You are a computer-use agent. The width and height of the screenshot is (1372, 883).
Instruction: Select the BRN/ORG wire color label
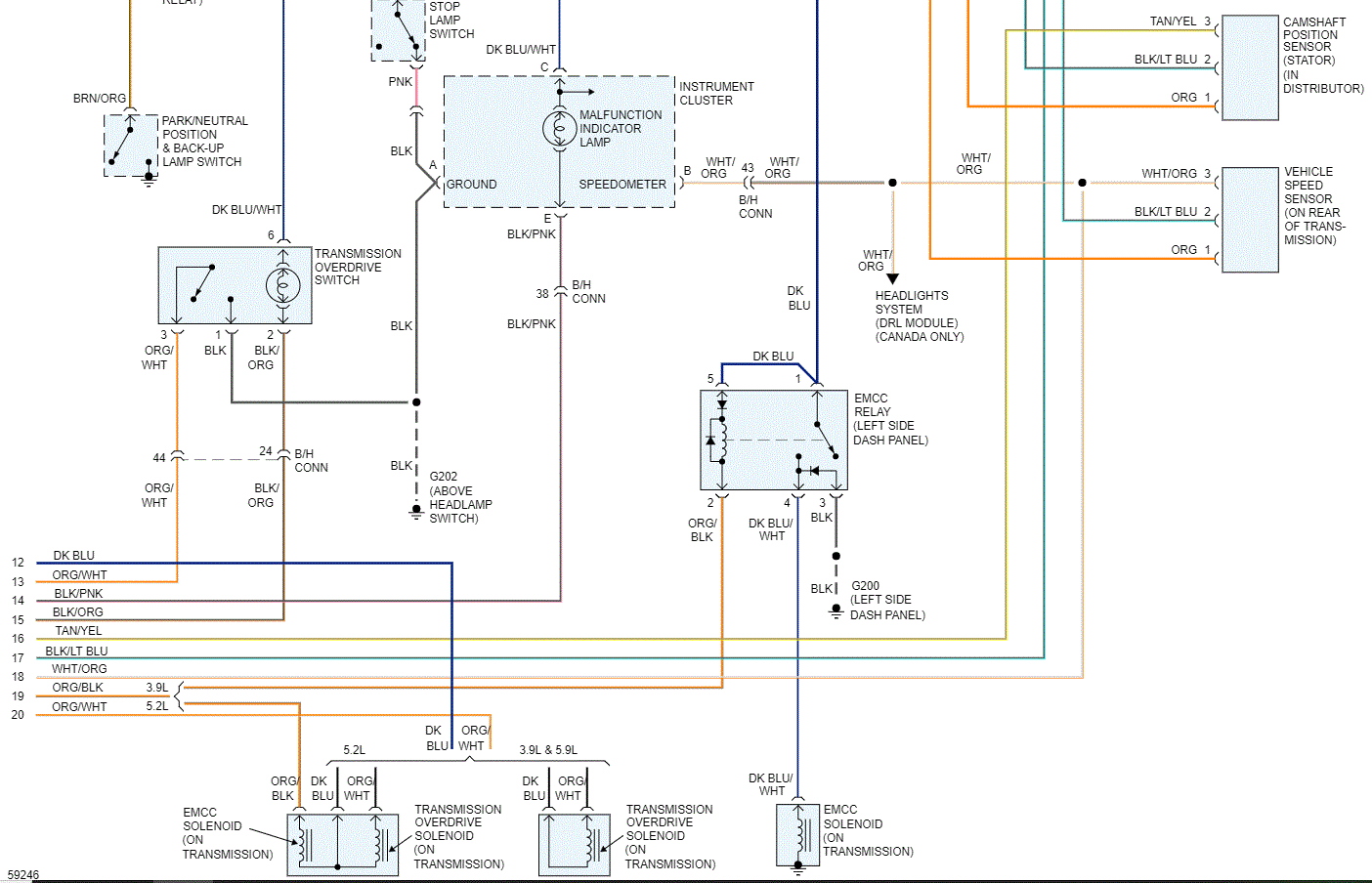pyautogui.click(x=100, y=99)
